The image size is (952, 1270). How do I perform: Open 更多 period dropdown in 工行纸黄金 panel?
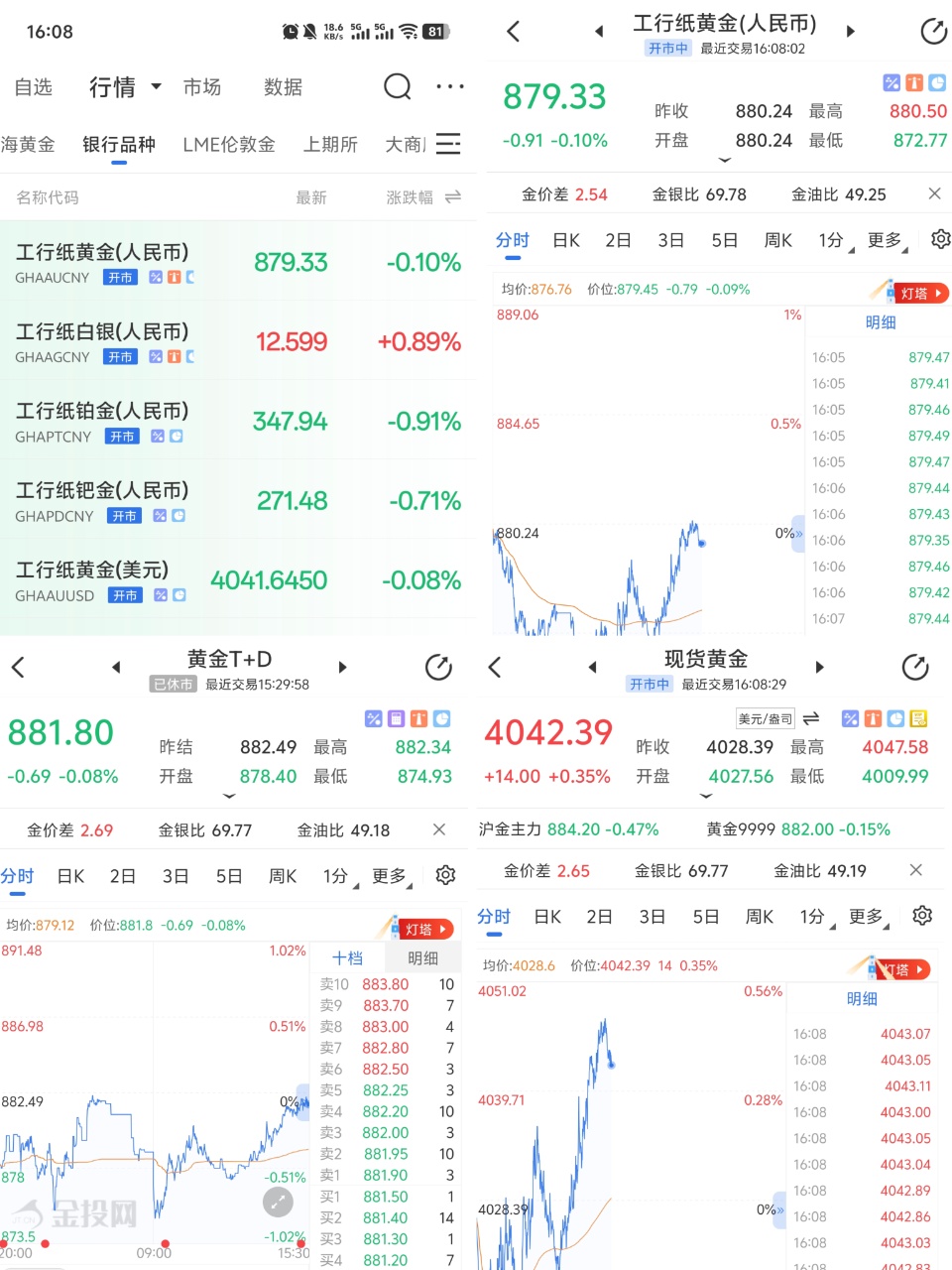[888, 240]
